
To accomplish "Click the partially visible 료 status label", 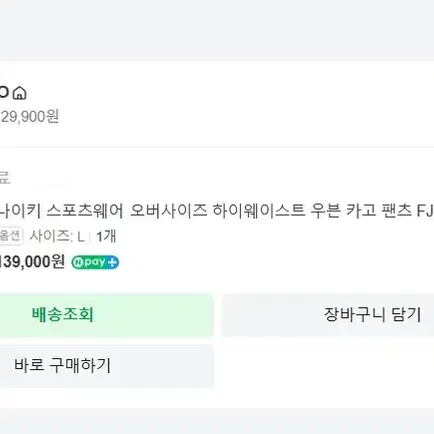I will click(5, 178).
